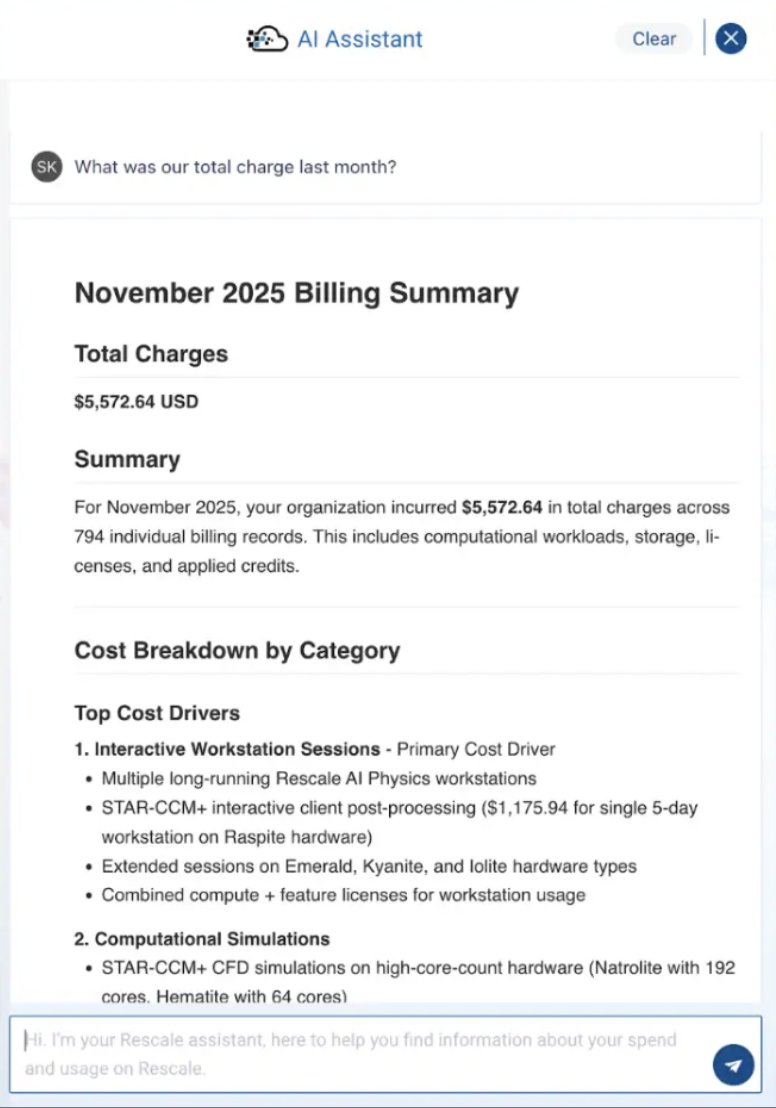Click the Cost Breakdown by Category heading

(x=237, y=650)
